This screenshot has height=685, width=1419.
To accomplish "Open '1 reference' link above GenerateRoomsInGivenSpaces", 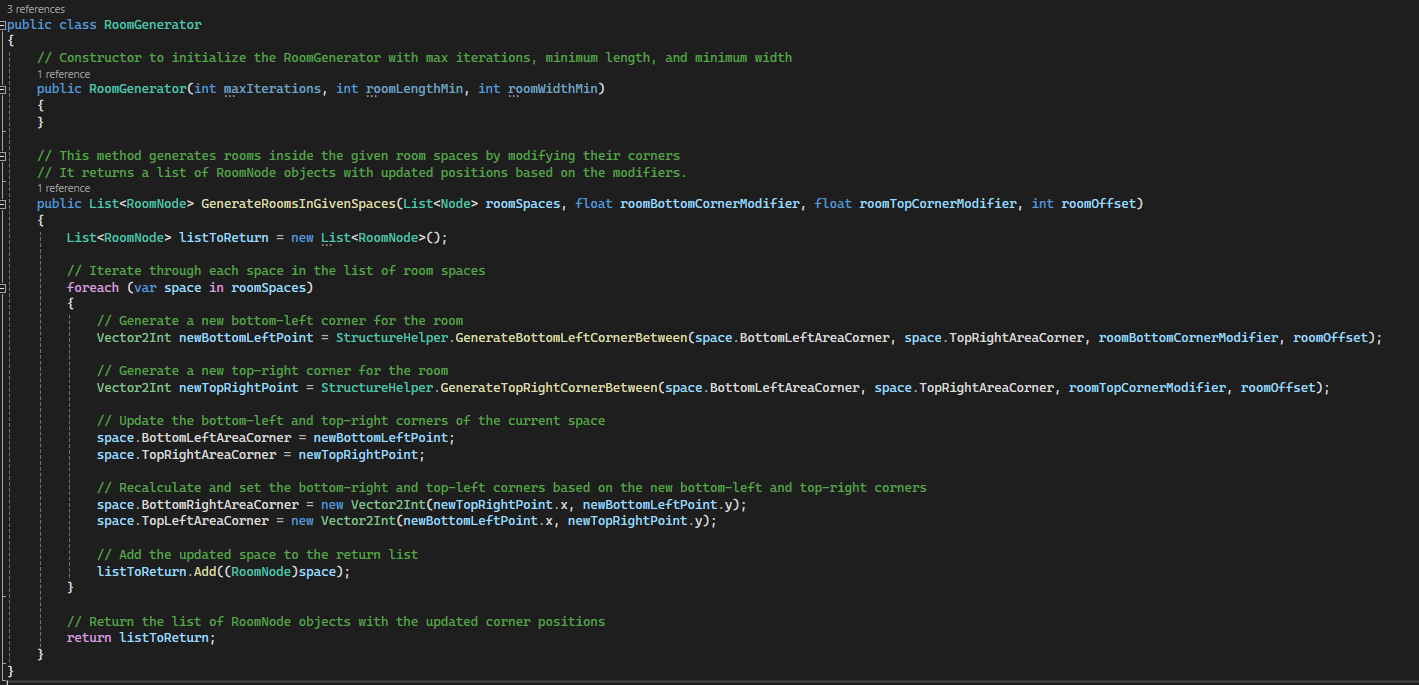I will [x=64, y=188].
